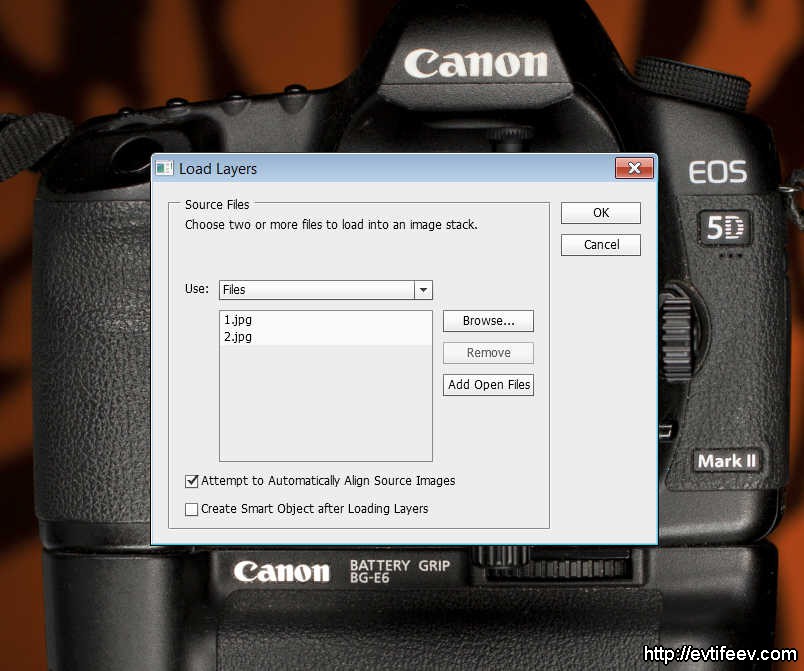Select 1.jpg in the file list
Viewport: 804px width, 671px height.
pyautogui.click(x=326, y=320)
